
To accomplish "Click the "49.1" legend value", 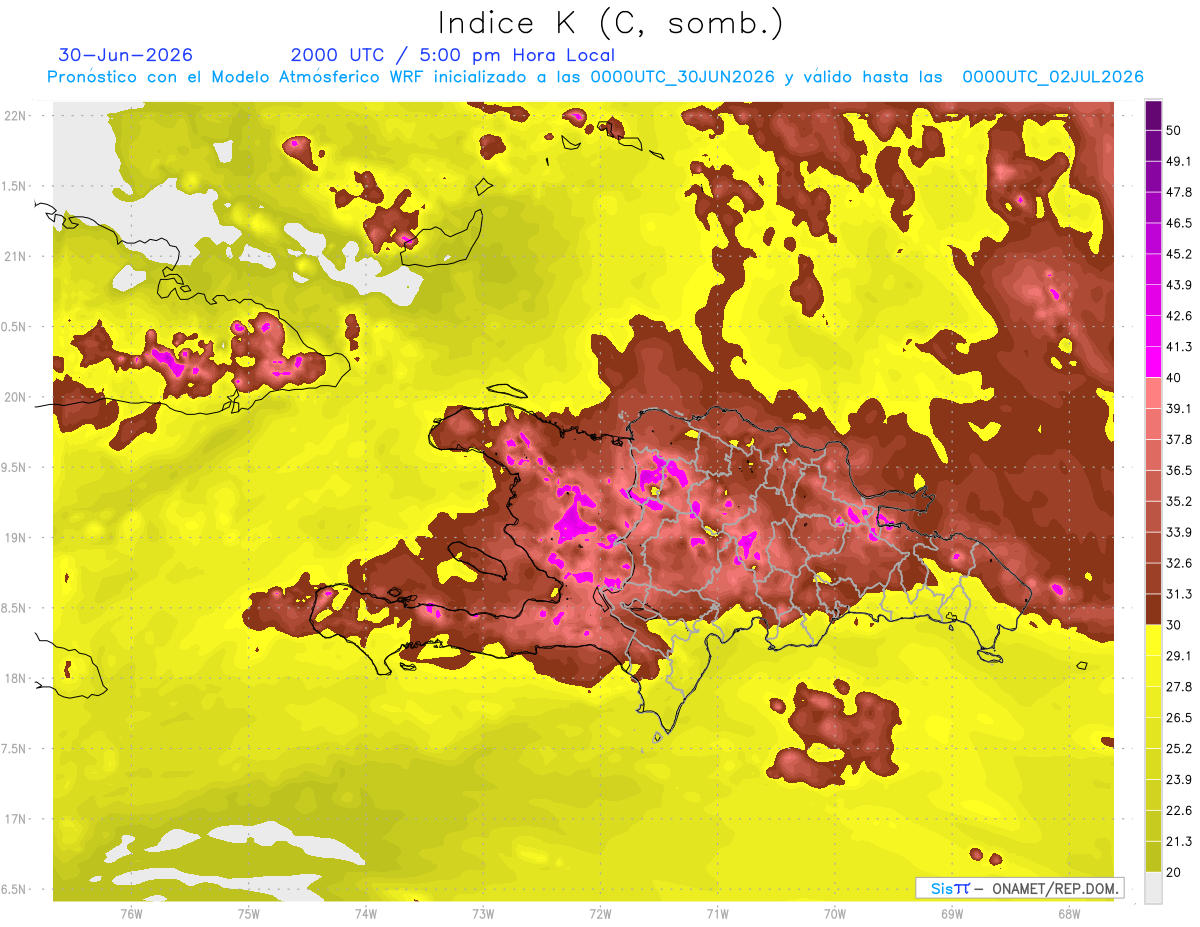I will point(1180,161).
